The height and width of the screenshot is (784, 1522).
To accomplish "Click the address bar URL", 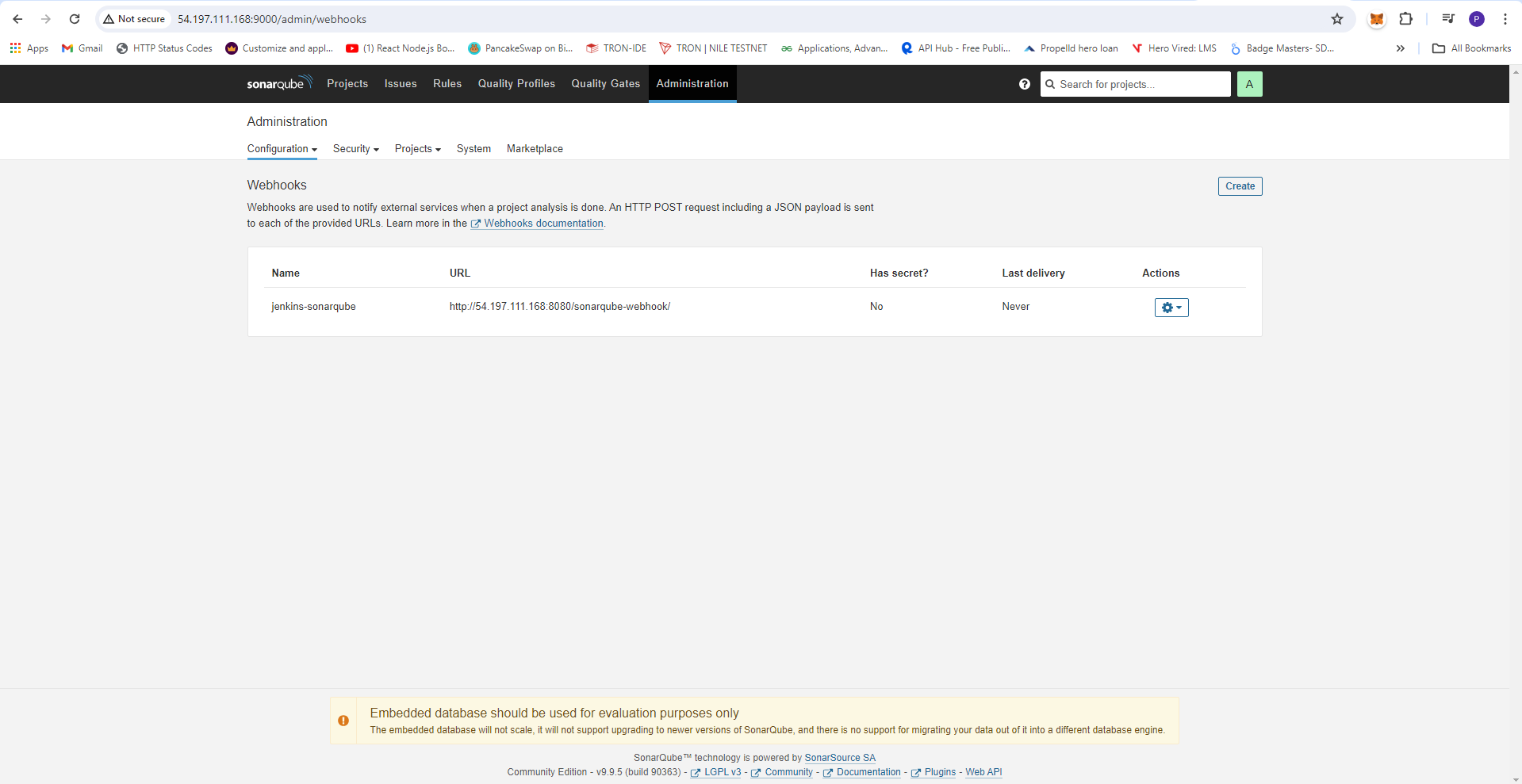I will coord(272,19).
